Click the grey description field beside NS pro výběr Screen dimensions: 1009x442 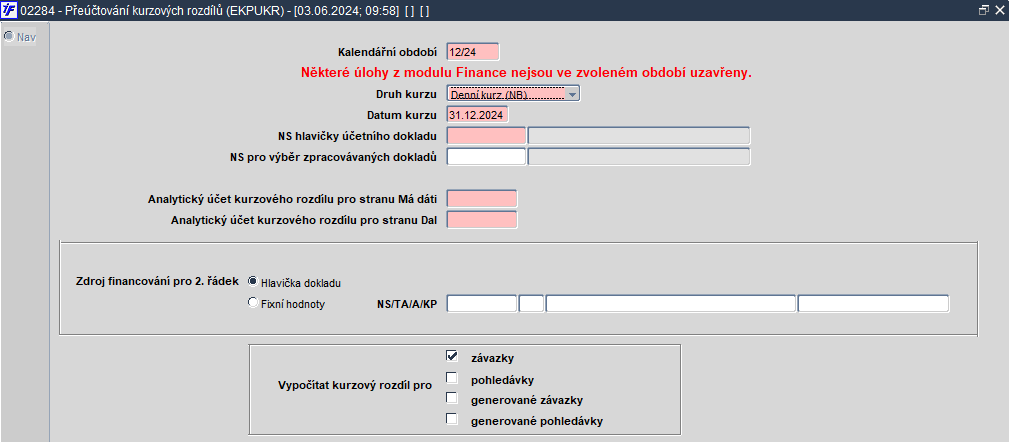pos(639,157)
